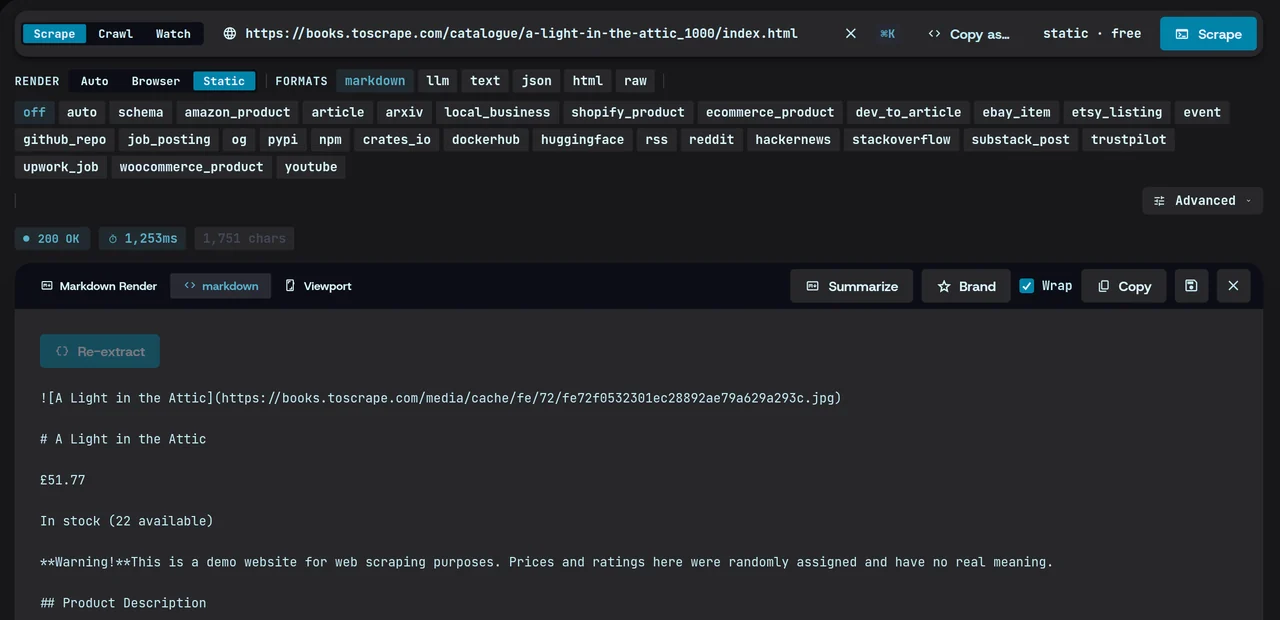Choose the pypi extractor
The image size is (1280, 620).
pos(283,139)
